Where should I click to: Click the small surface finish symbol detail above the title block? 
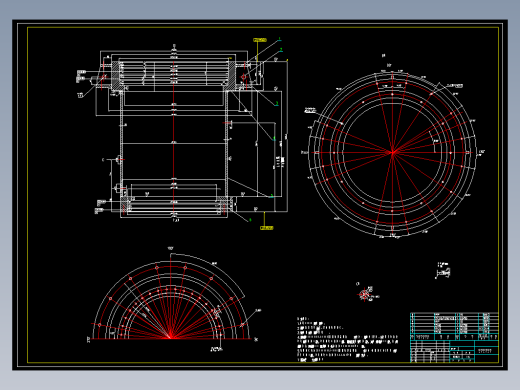tap(443, 270)
